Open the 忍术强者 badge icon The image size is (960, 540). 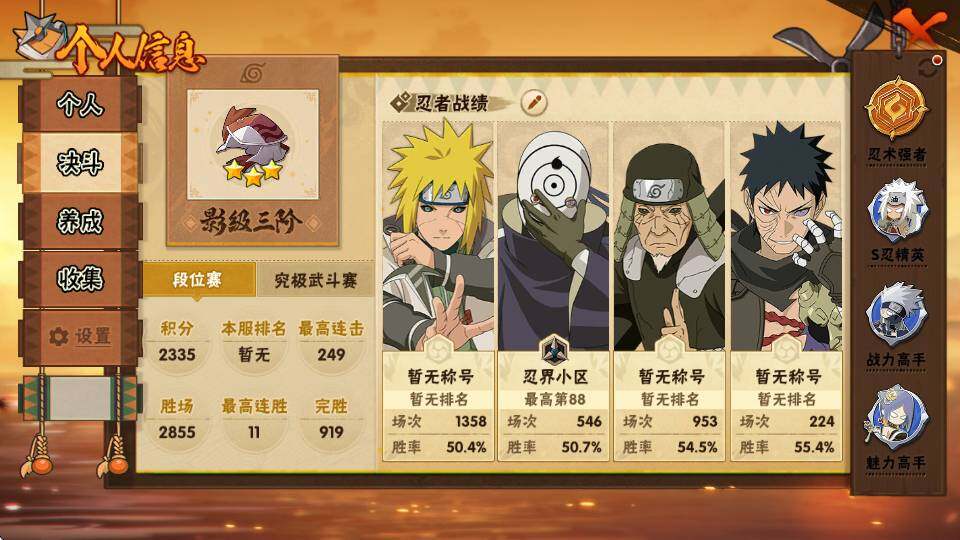896,108
